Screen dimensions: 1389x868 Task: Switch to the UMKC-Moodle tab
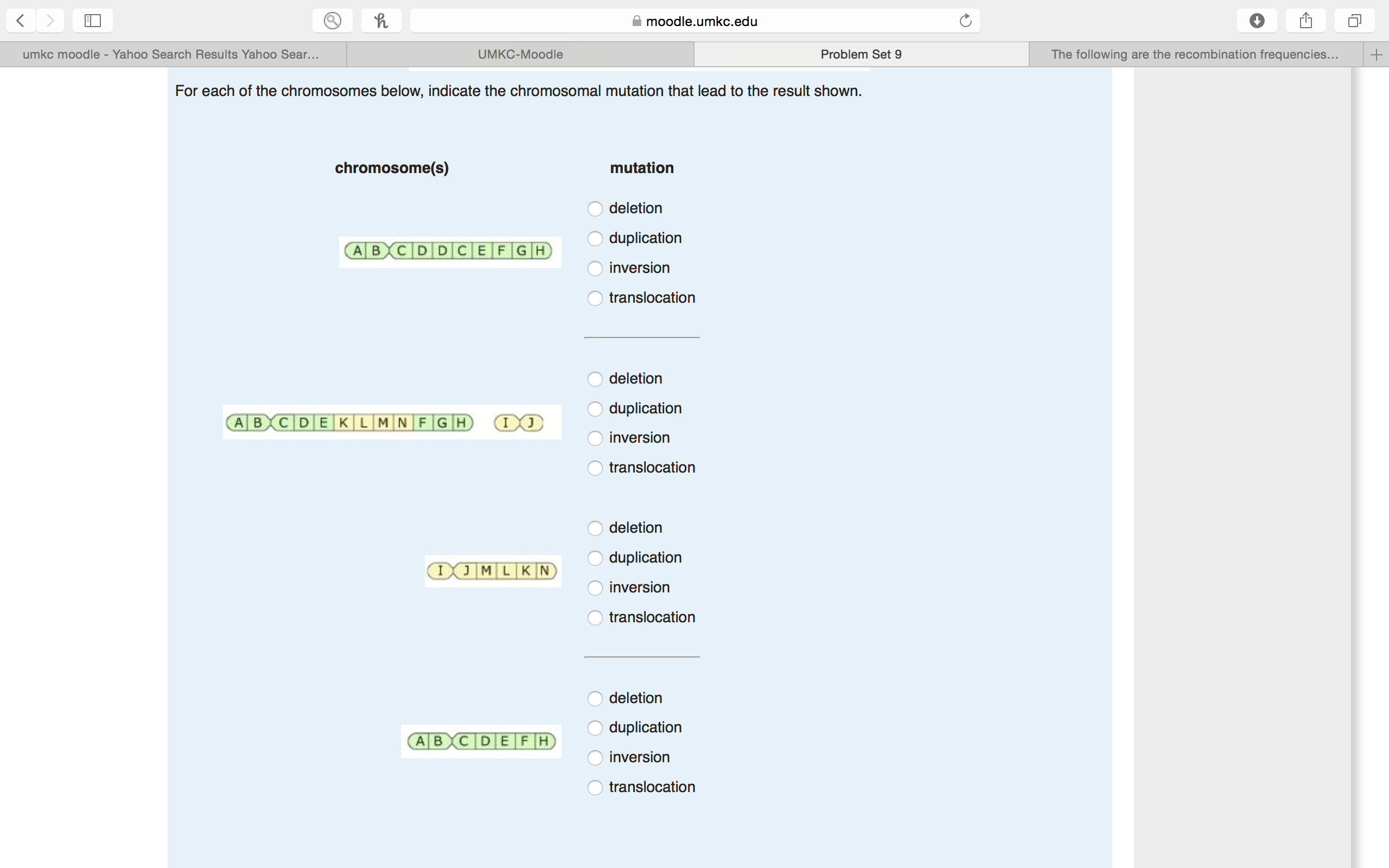[520, 55]
